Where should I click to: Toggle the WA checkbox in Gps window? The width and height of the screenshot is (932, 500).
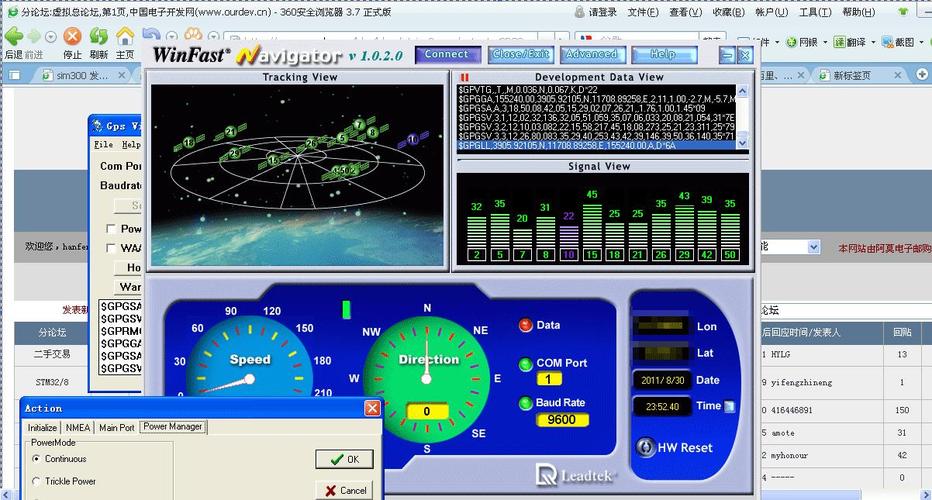tap(111, 248)
